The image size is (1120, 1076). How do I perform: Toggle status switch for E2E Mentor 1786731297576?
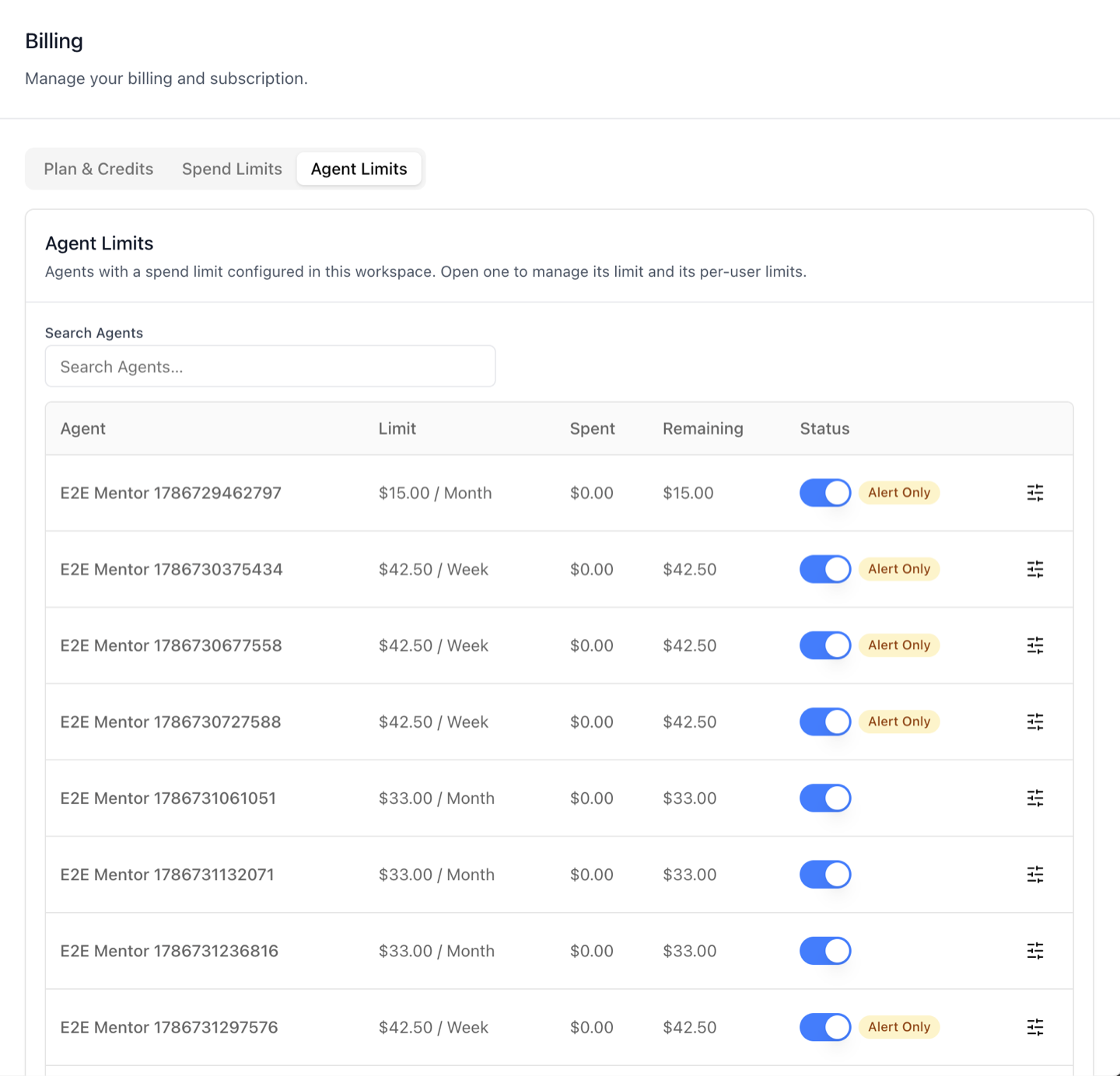[x=825, y=1027]
